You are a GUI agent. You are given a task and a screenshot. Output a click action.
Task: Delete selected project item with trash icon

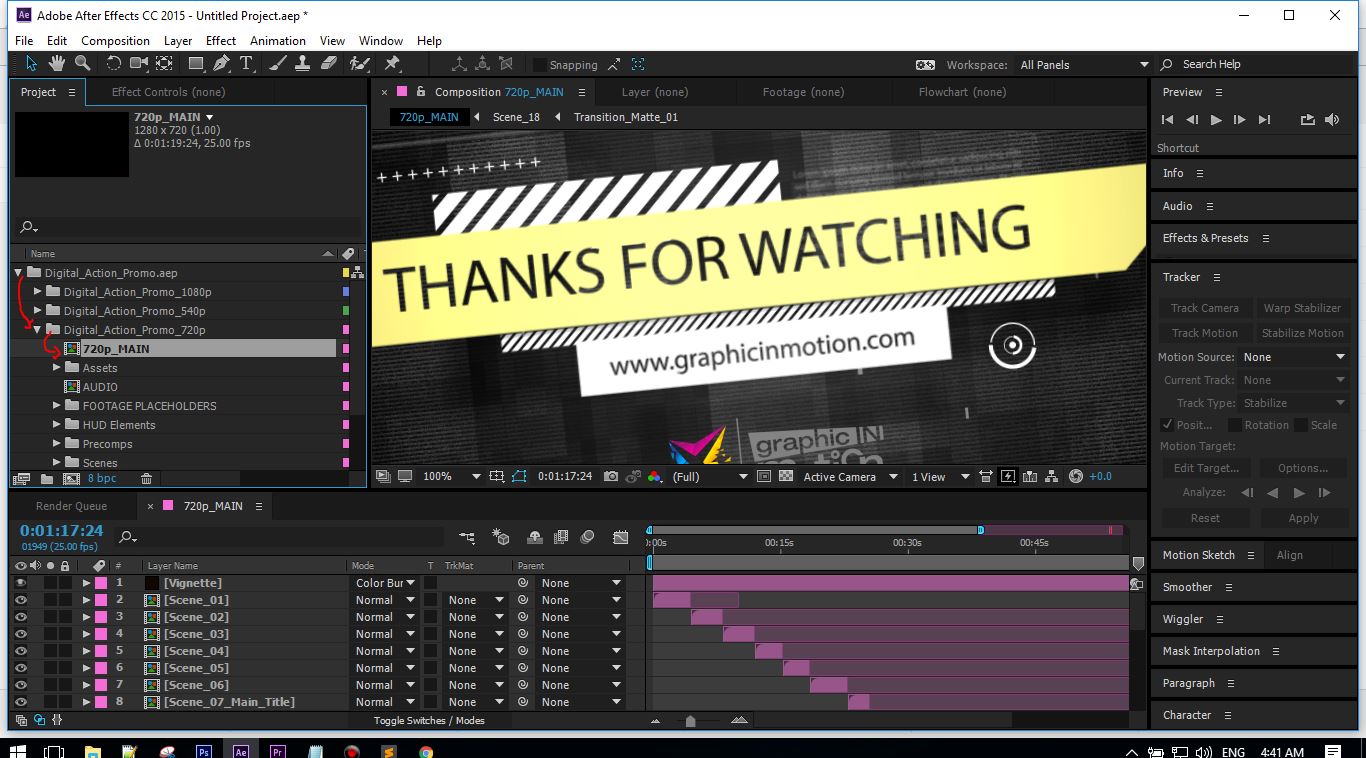[x=146, y=479]
